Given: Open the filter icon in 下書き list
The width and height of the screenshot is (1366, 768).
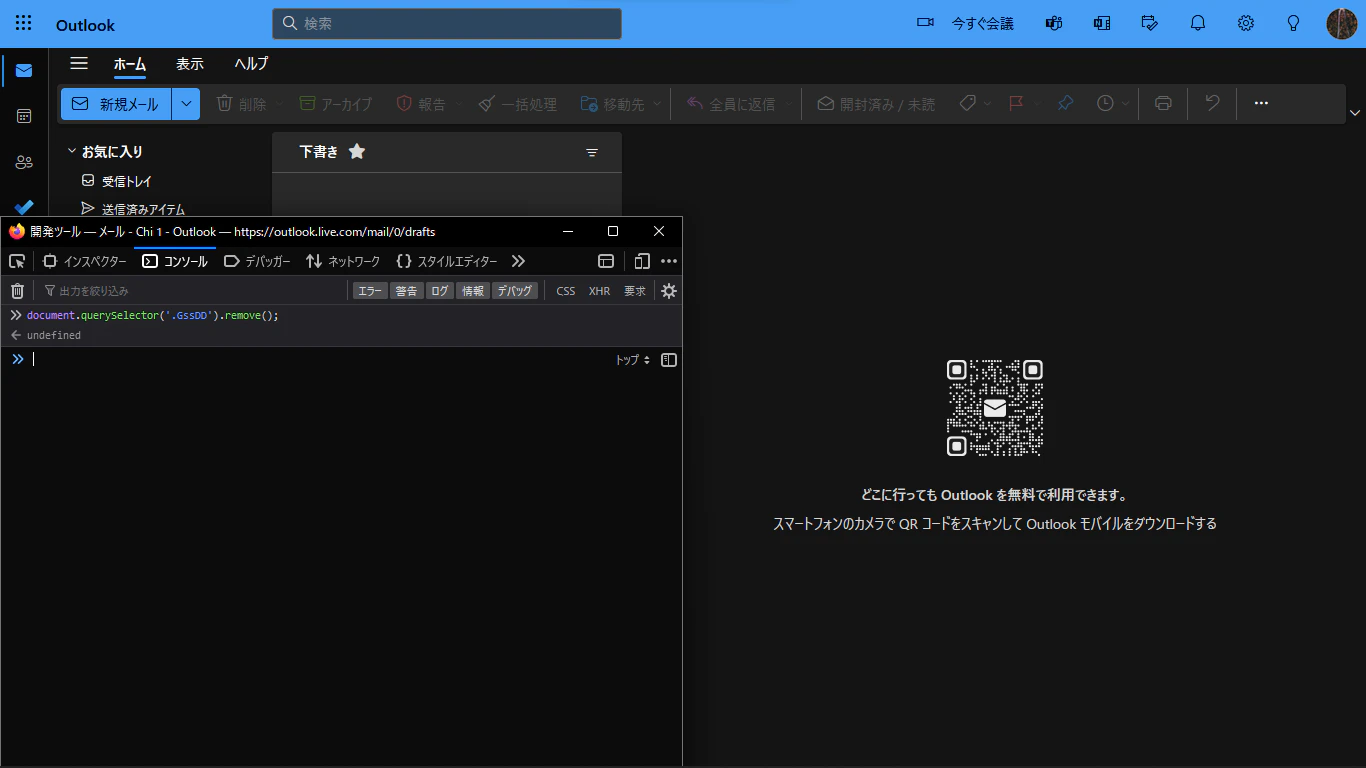Looking at the screenshot, I should click(592, 152).
